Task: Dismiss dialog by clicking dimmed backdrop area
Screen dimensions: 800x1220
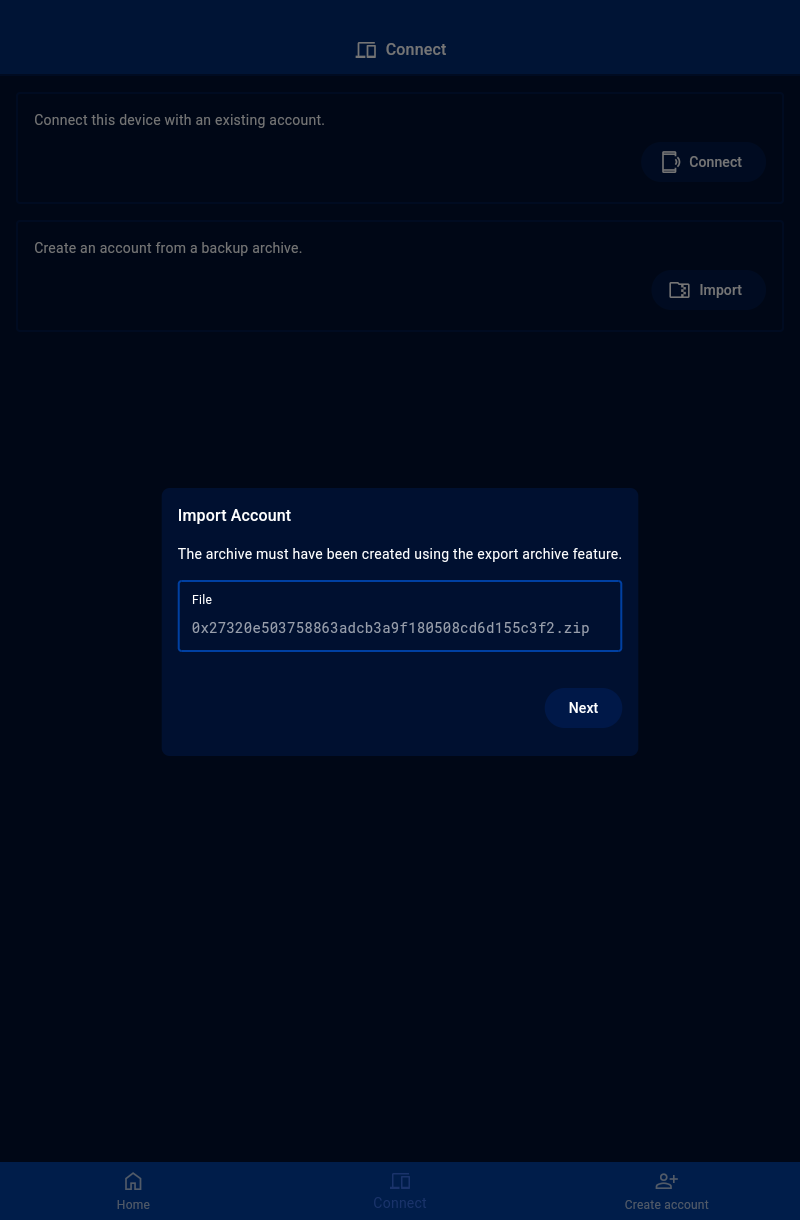Action: pos(400,950)
